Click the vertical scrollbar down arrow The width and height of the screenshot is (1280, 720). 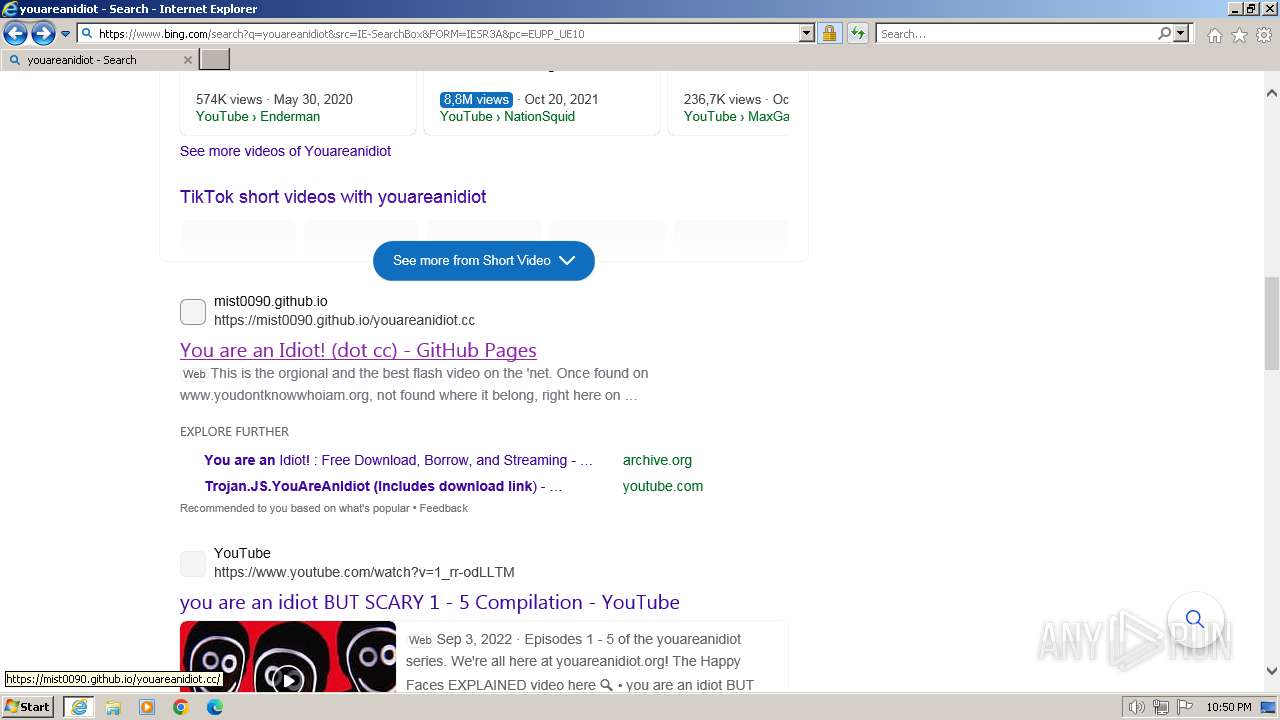tap(1272, 671)
